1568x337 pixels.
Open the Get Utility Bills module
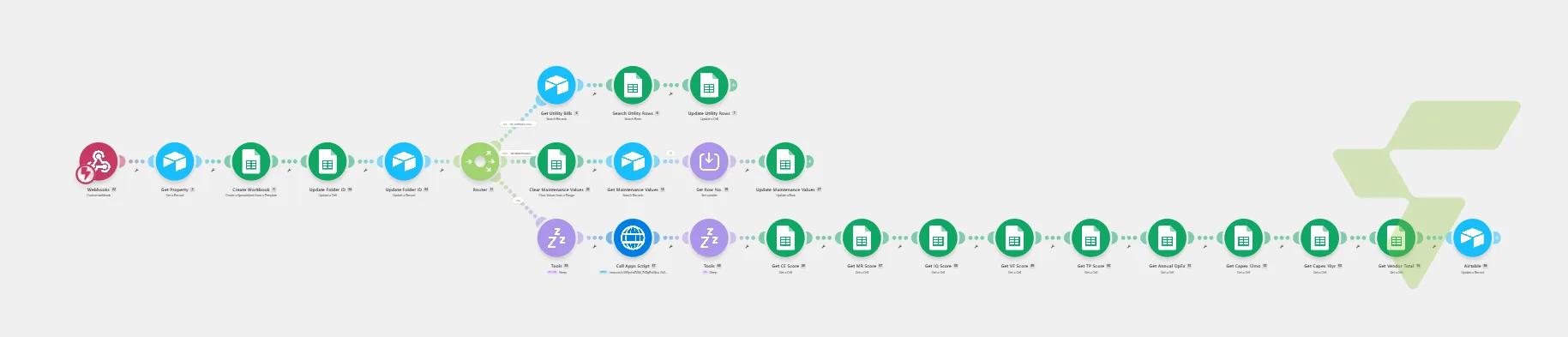(x=556, y=85)
